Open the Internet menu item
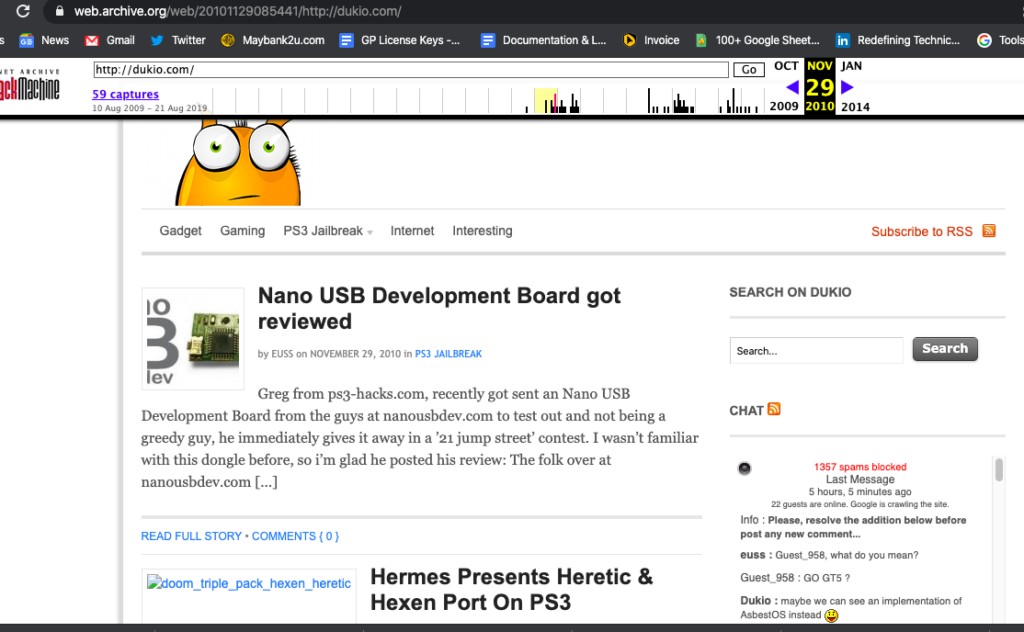Screen dimensions: 1024x632 (x=412, y=231)
